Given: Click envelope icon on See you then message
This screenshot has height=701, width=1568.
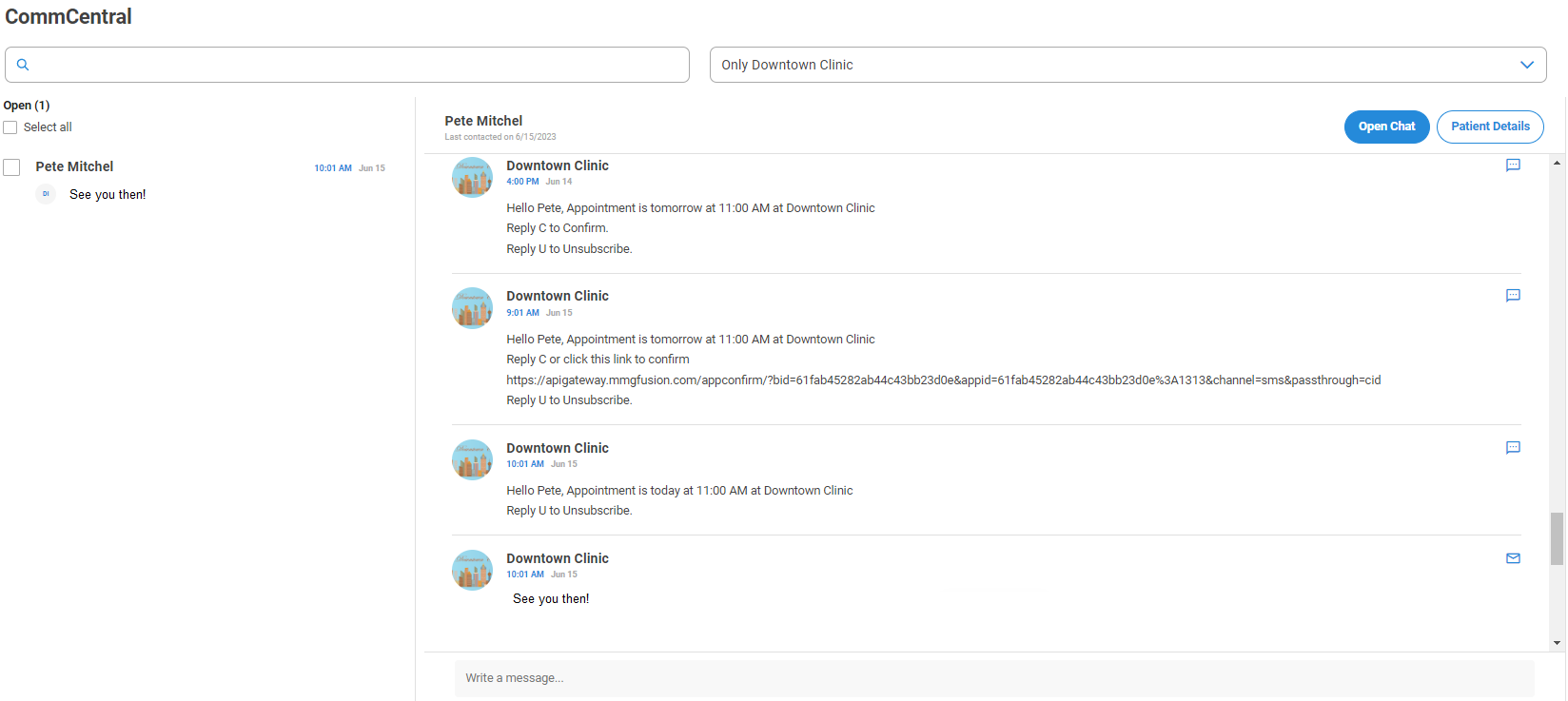Looking at the screenshot, I should click(x=1513, y=558).
